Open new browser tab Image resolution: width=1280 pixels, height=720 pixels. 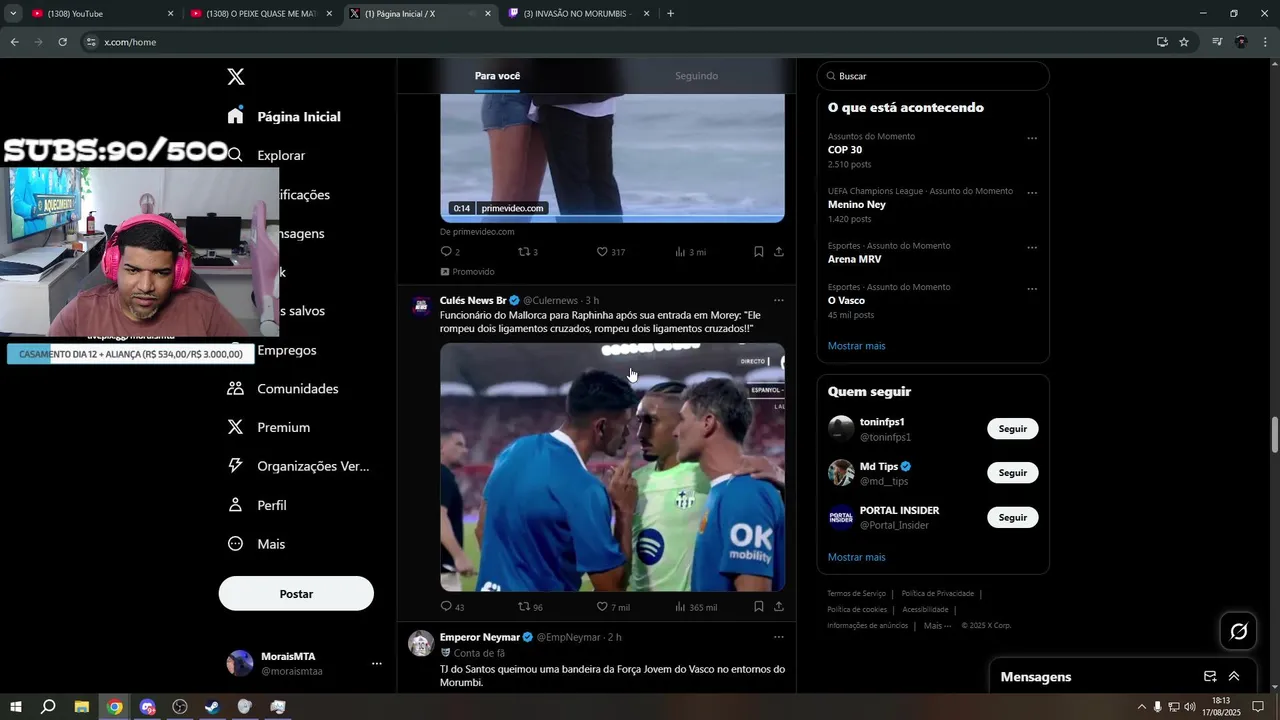tap(670, 14)
